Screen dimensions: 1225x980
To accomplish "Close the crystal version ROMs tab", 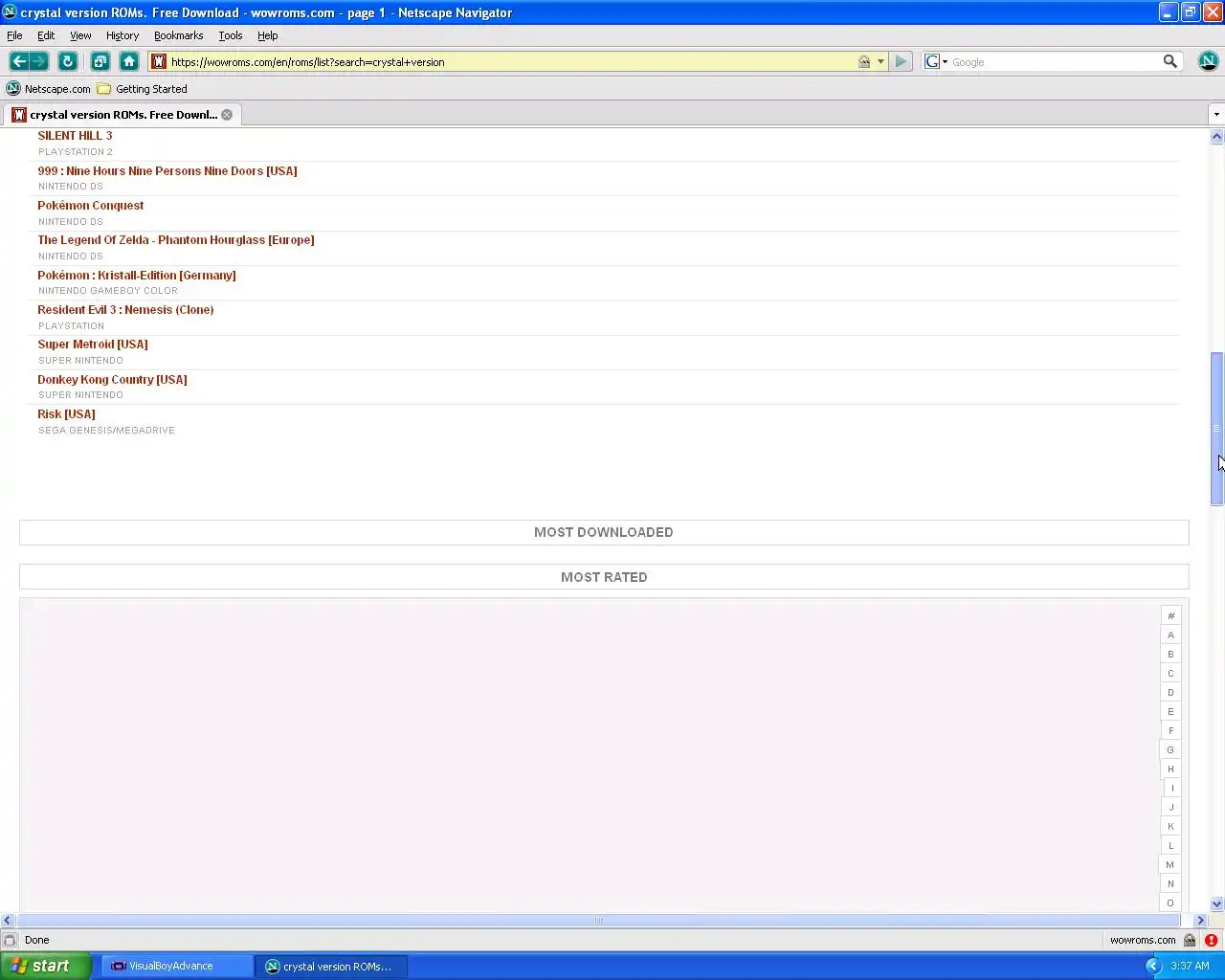I will [x=227, y=115].
